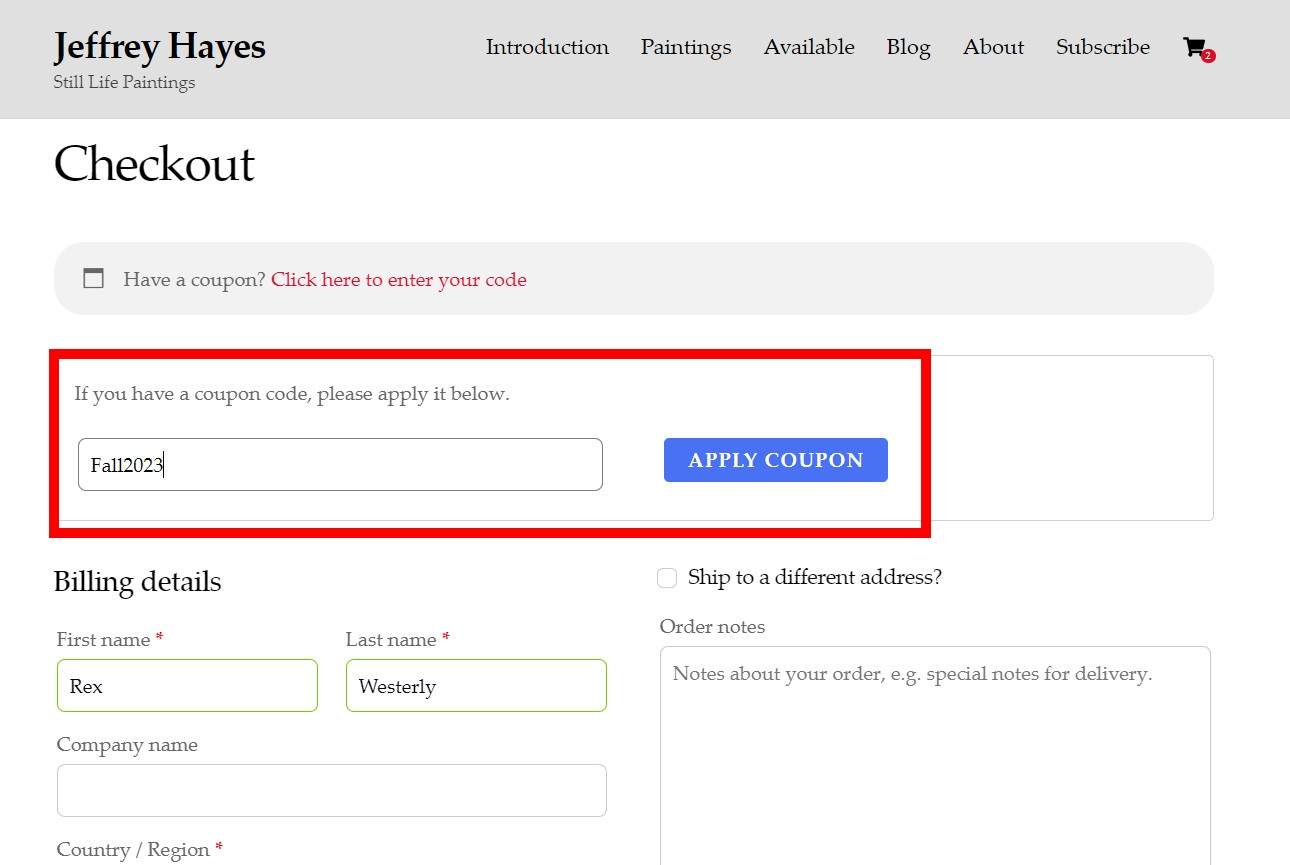This screenshot has height=865, width=1290.
Task: Select the First name field with Rex
Action: click(x=187, y=686)
